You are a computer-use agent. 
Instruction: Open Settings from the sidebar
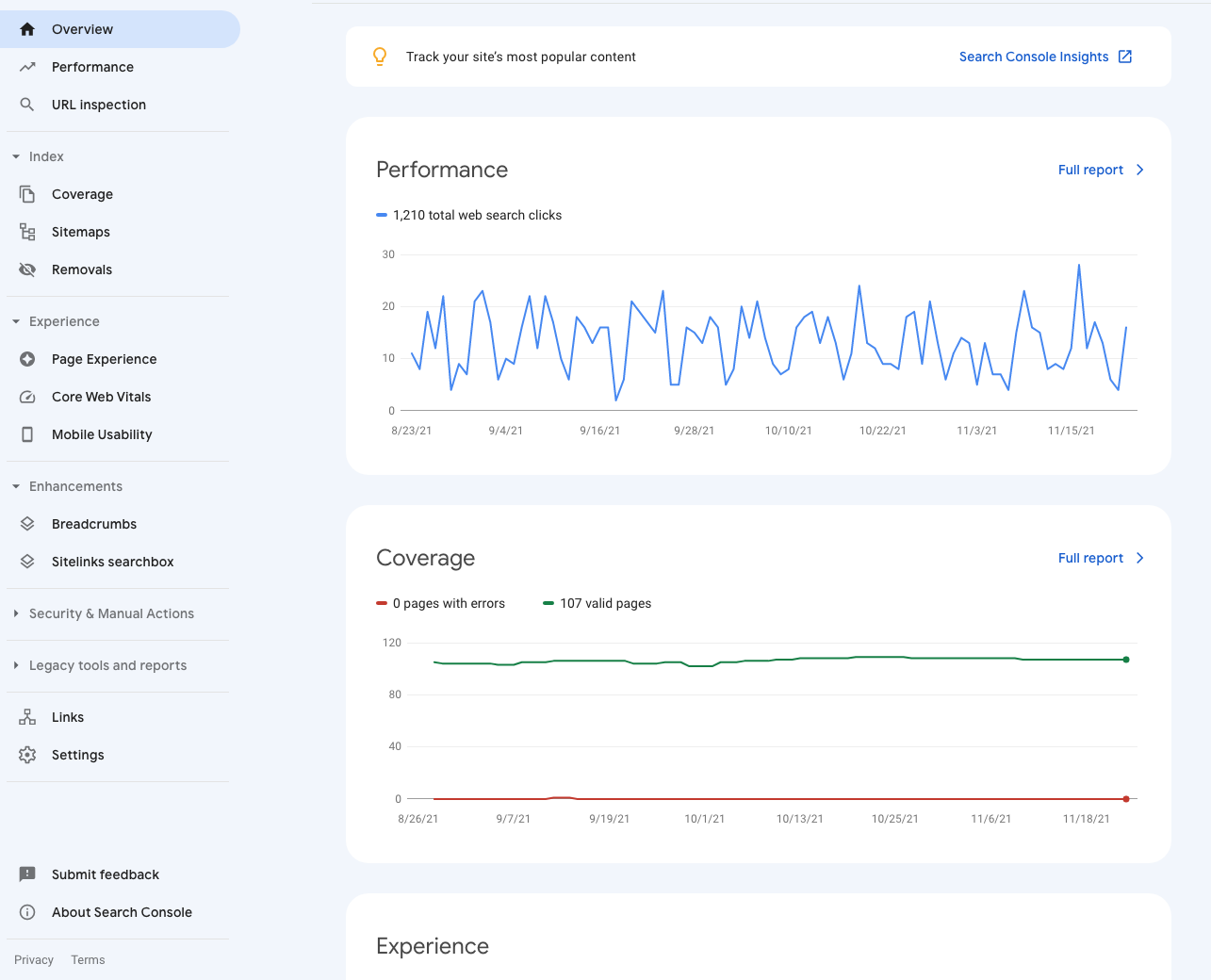[x=120, y=755]
